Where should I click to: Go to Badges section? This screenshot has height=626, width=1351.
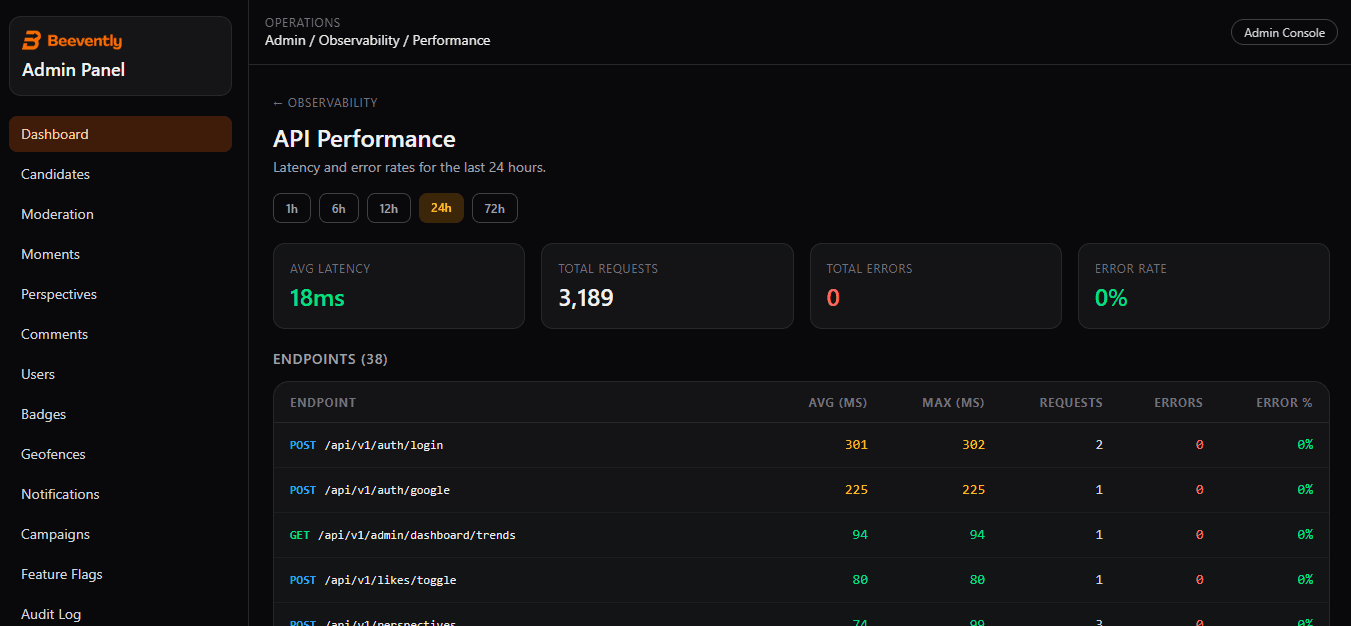tap(120, 414)
